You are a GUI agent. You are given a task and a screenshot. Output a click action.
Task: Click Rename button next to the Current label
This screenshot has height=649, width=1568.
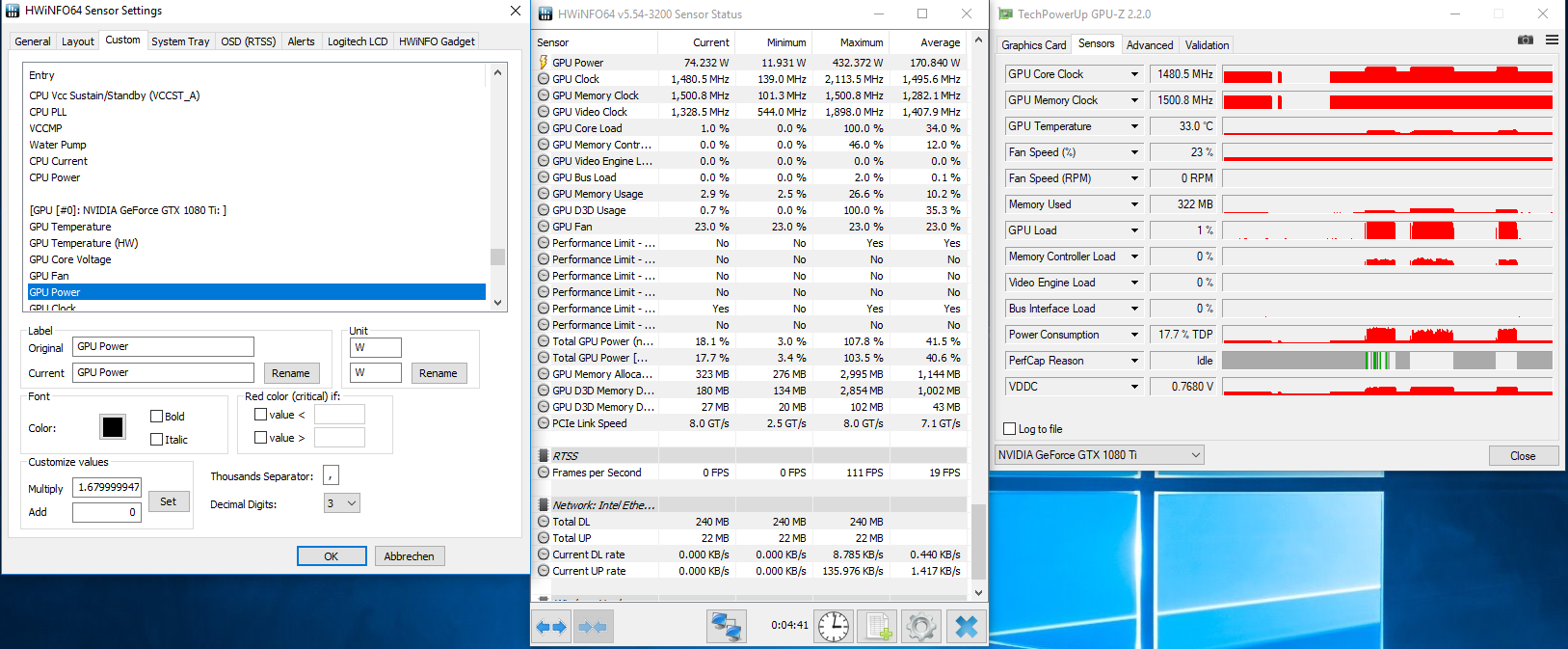coord(291,373)
